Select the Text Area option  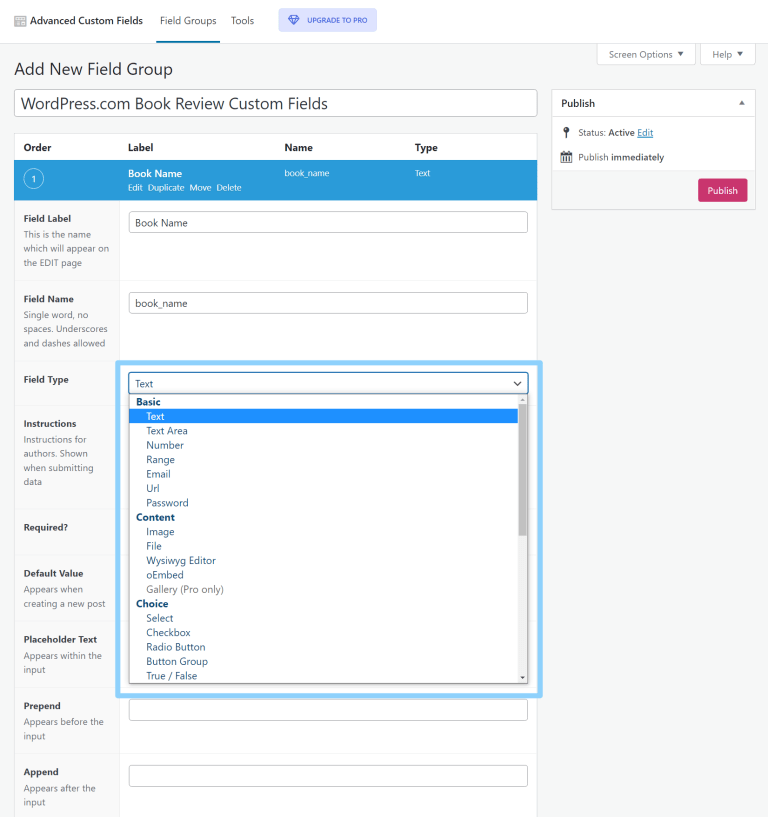pyautogui.click(x=324, y=431)
